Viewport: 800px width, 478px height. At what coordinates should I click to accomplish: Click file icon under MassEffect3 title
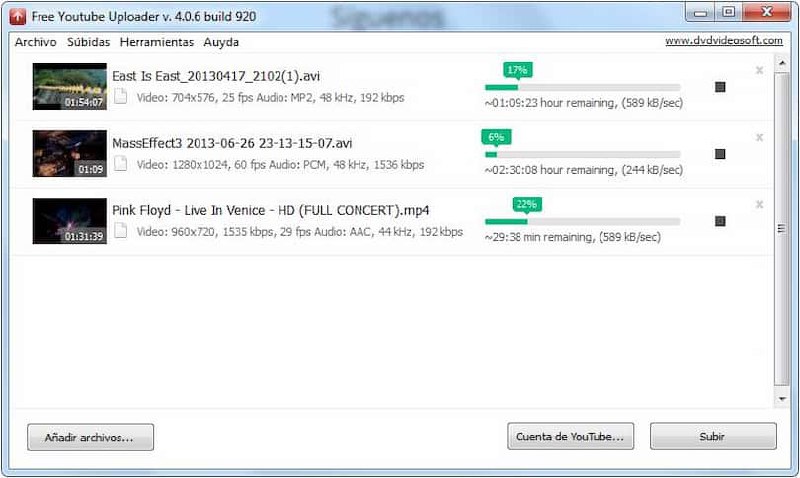[120, 164]
